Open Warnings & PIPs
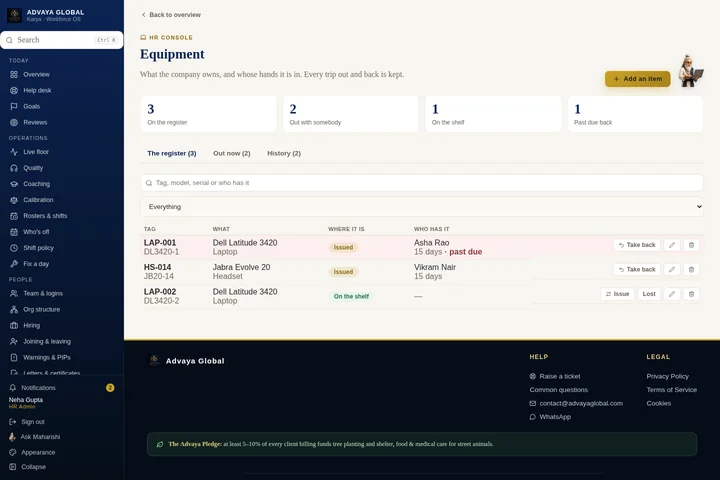This screenshot has height=480, width=720. click(47, 357)
